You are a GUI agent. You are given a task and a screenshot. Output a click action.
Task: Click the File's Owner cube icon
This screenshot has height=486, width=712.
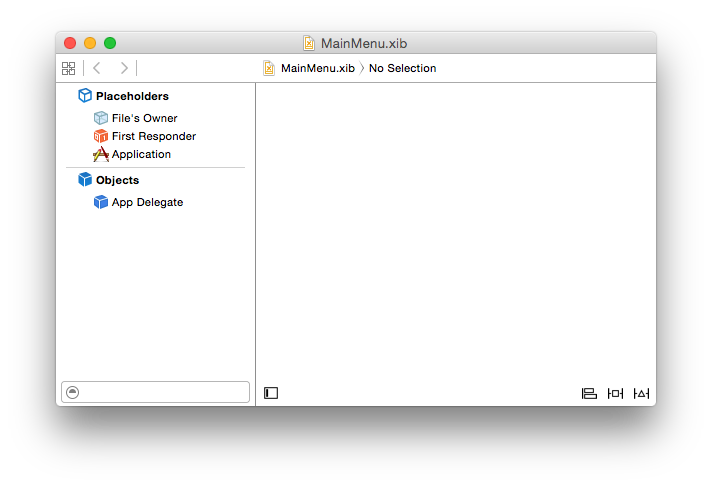101,118
